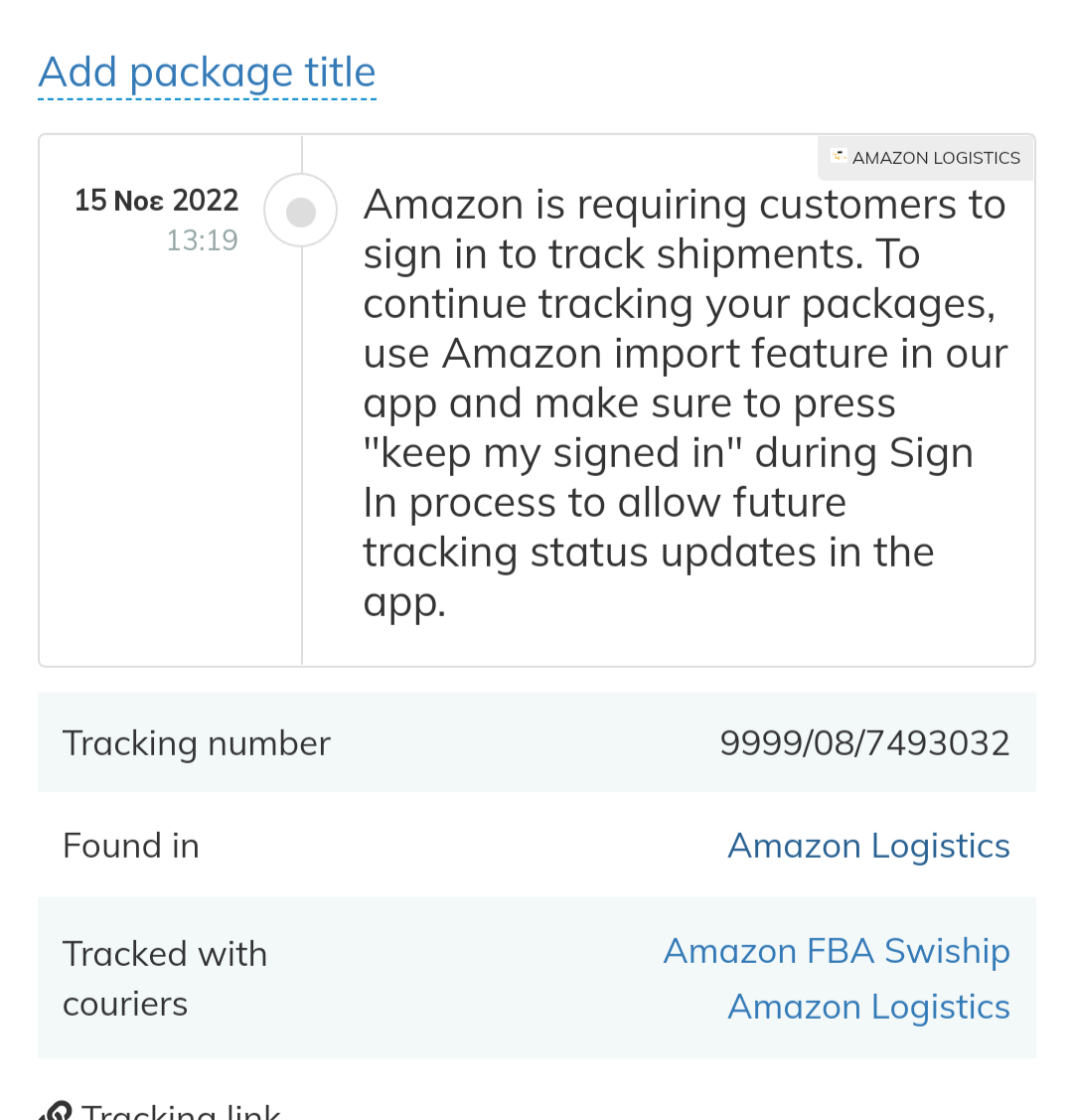Screen dimensions: 1073x1120
Task: Click the "tracking status updates in the" line
Action: point(648,553)
